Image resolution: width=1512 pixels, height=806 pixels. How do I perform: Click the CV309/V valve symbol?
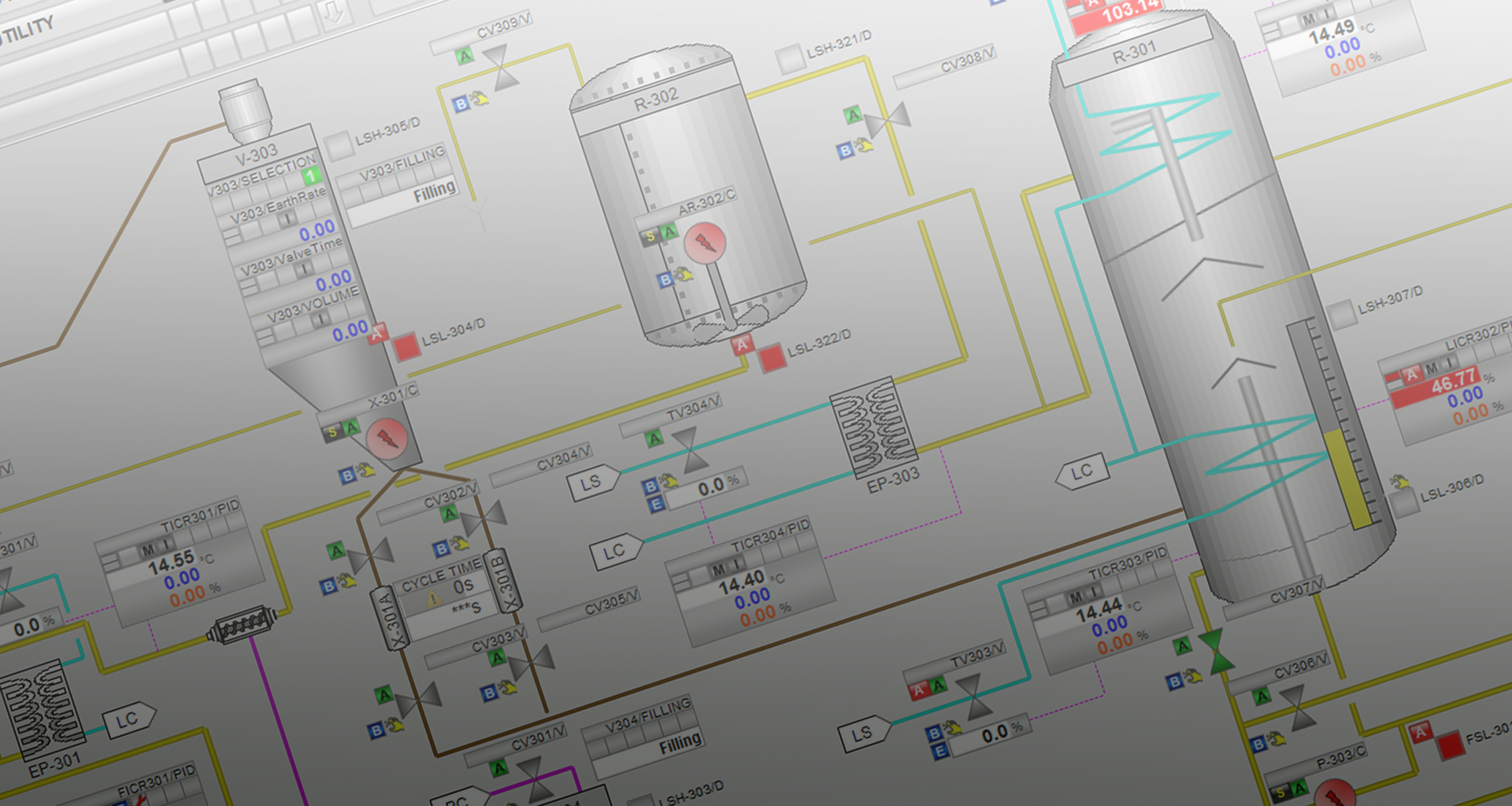(x=500, y=67)
